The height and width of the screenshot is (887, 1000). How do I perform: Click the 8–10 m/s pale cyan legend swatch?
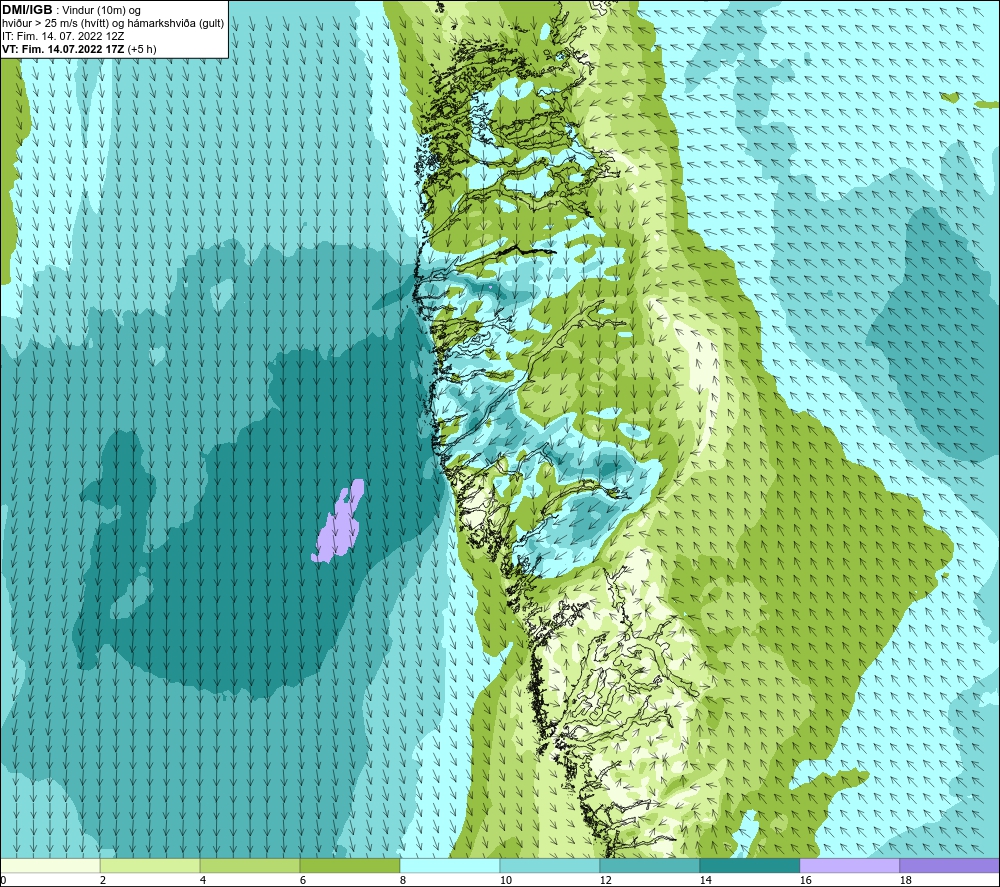(450, 865)
